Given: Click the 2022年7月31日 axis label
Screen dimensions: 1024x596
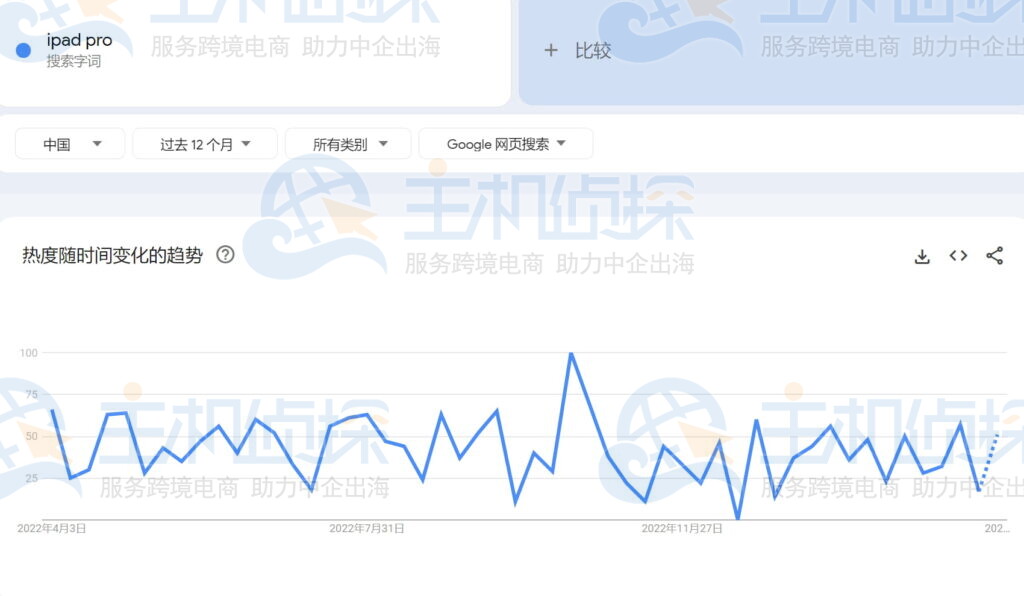Looking at the screenshot, I should [368, 527].
